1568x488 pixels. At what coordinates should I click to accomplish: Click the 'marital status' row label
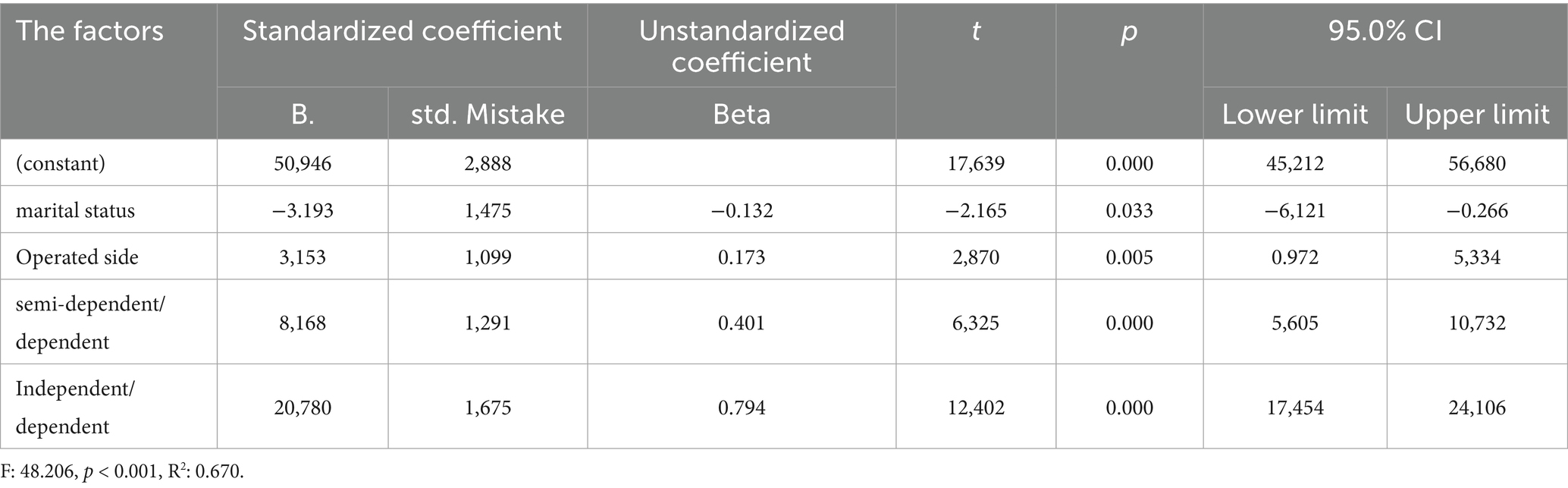[75, 210]
